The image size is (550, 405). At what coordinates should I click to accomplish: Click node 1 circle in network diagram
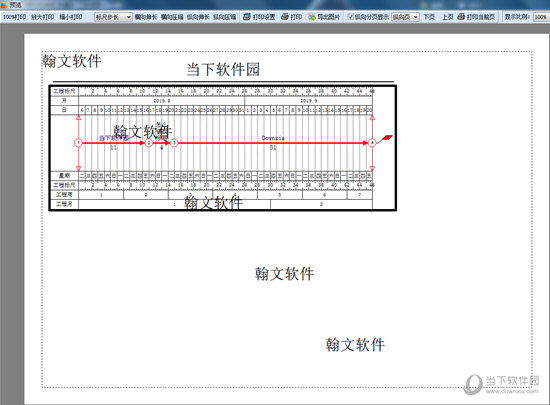[78, 143]
